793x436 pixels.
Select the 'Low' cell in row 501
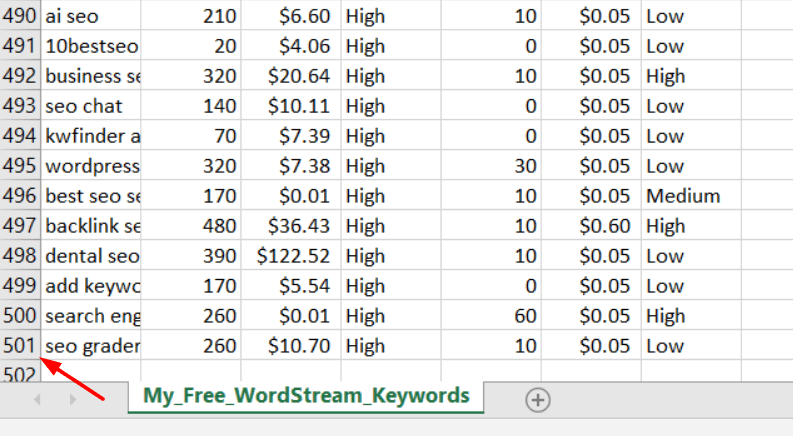click(x=691, y=345)
